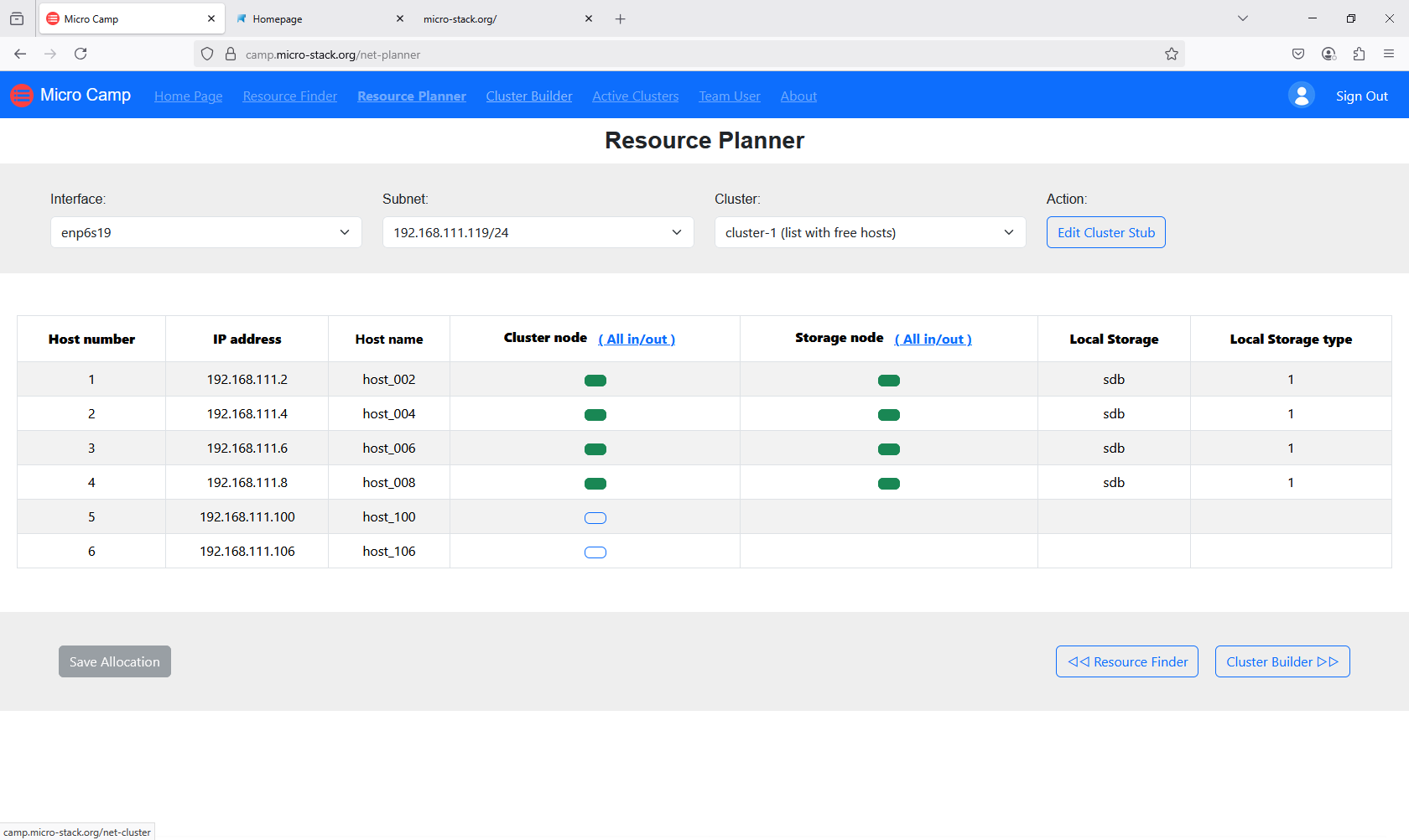
Task: Go back to Resource Finder button
Action: (x=1127, y=661)
